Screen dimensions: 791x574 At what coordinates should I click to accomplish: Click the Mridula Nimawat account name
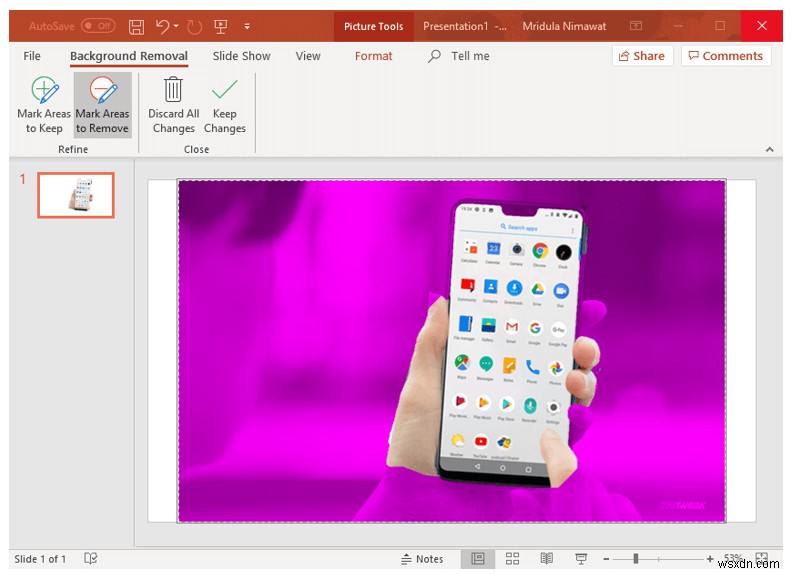point(564,26)
